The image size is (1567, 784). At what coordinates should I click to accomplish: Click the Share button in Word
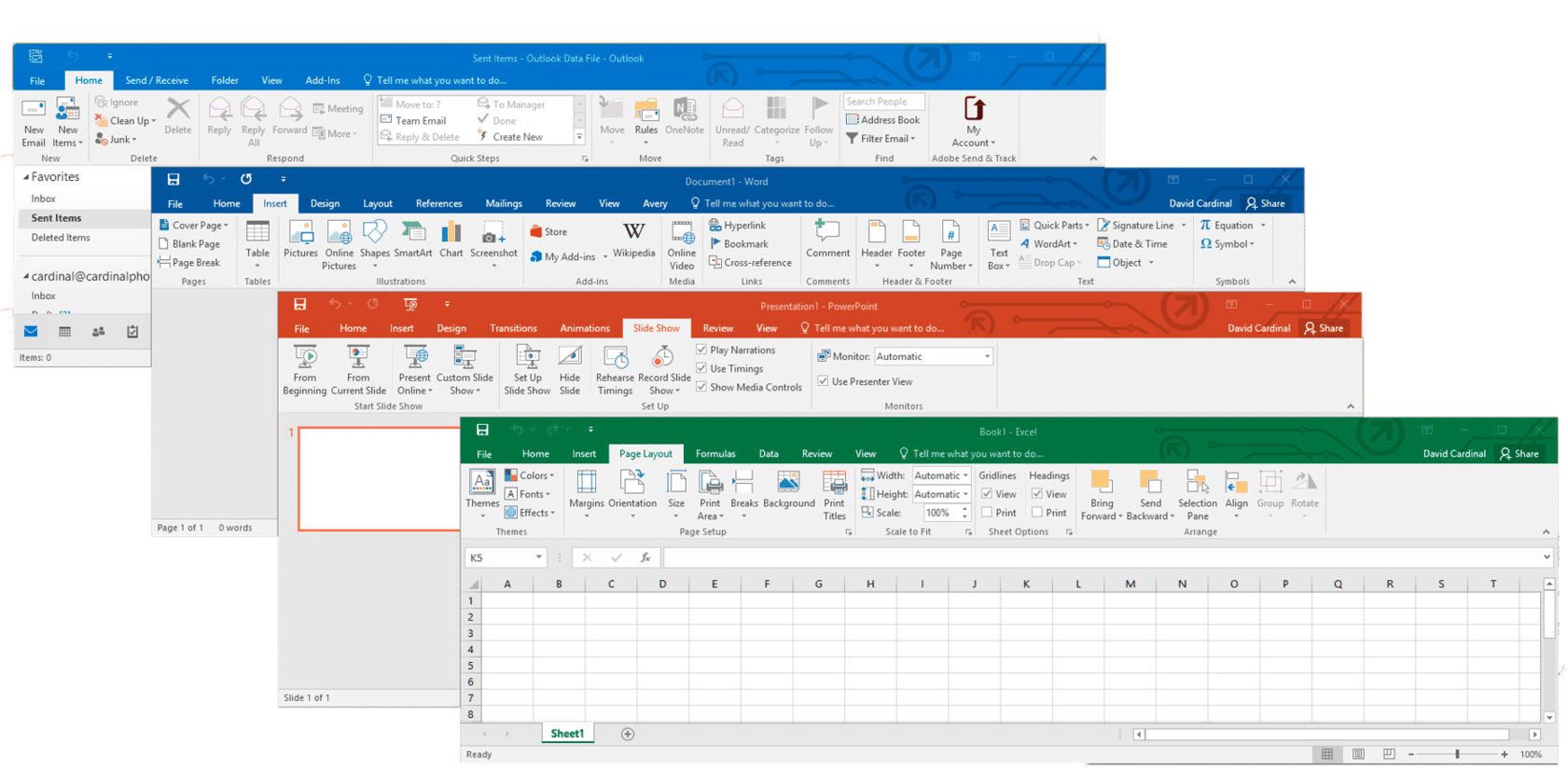(x=1265, y=203)
